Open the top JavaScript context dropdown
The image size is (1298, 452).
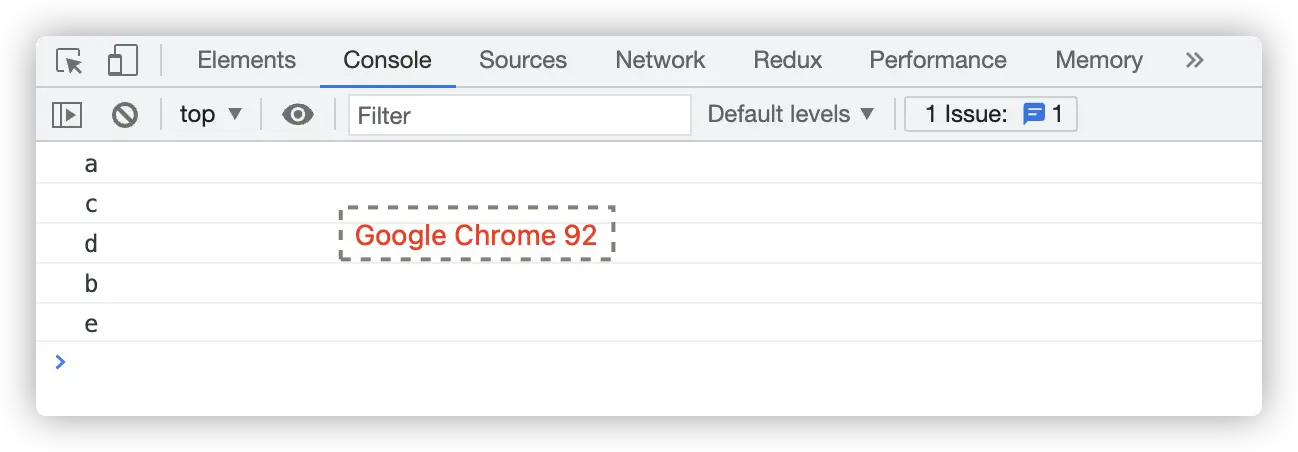click(211, 114)
